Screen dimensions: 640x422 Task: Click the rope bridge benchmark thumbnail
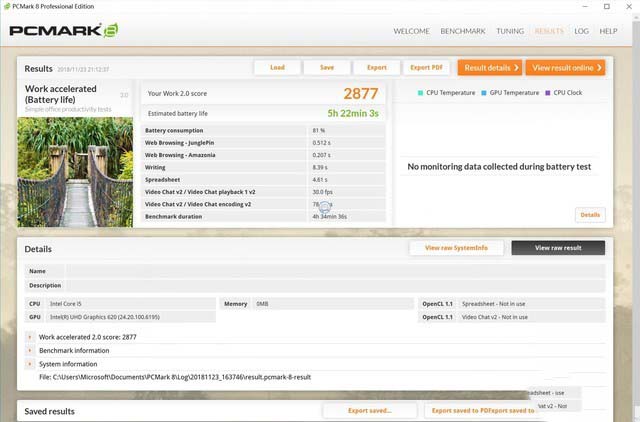pos(75,172)
